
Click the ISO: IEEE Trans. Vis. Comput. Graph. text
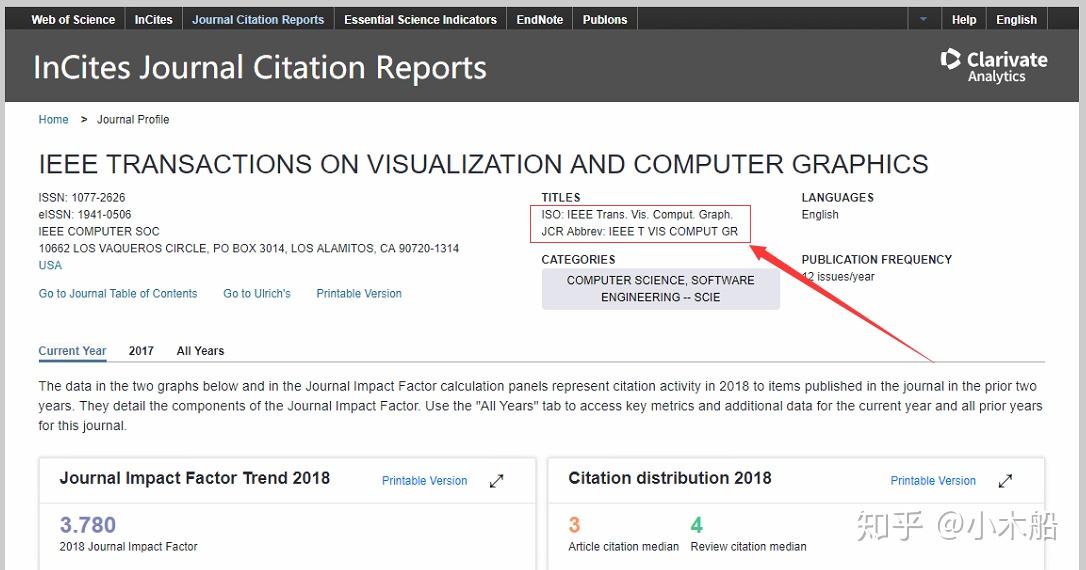[x=637, y=215]
